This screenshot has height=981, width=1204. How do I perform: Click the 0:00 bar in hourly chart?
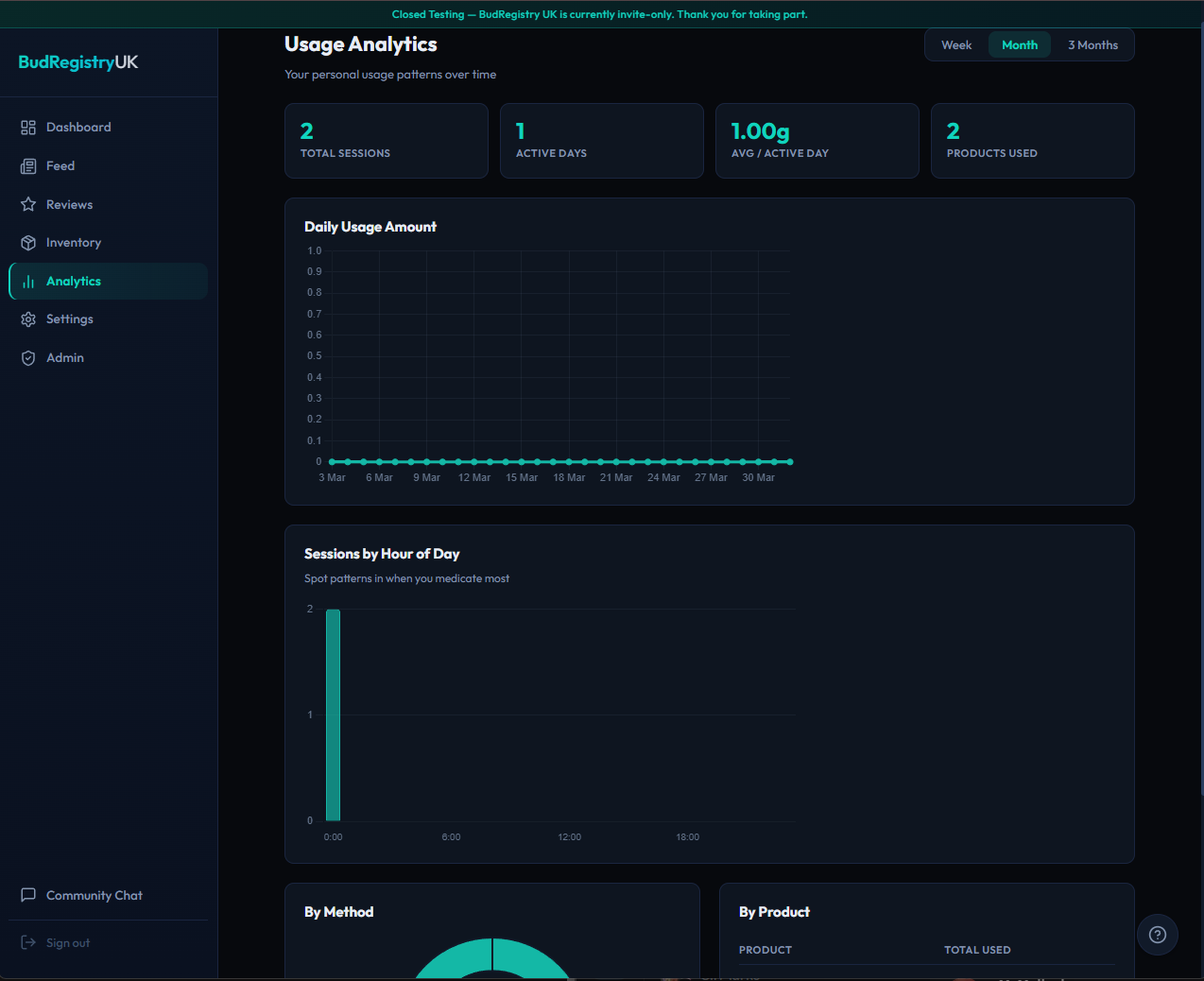(333, 715)
